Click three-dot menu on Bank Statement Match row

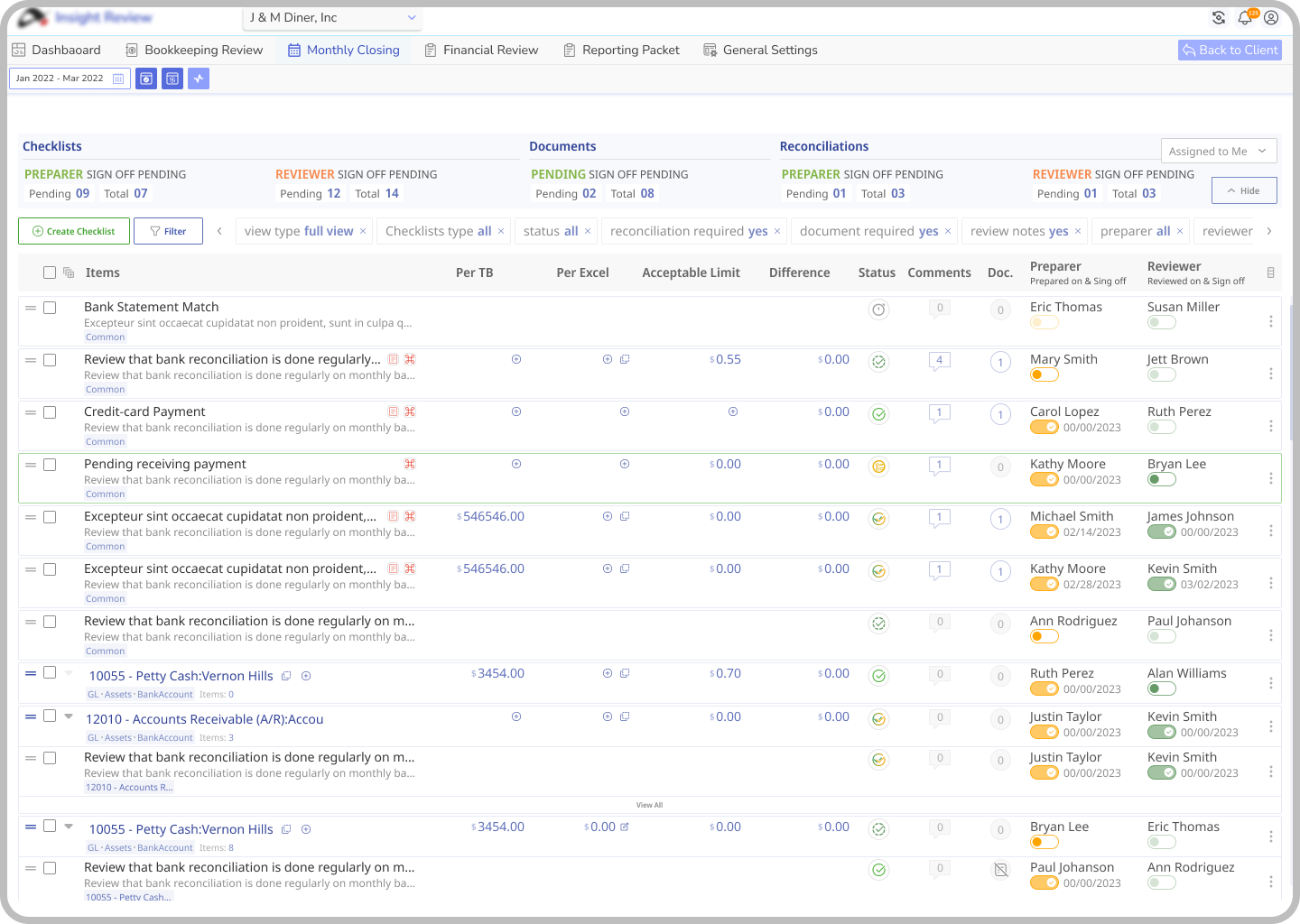[x=1271, y=321]
